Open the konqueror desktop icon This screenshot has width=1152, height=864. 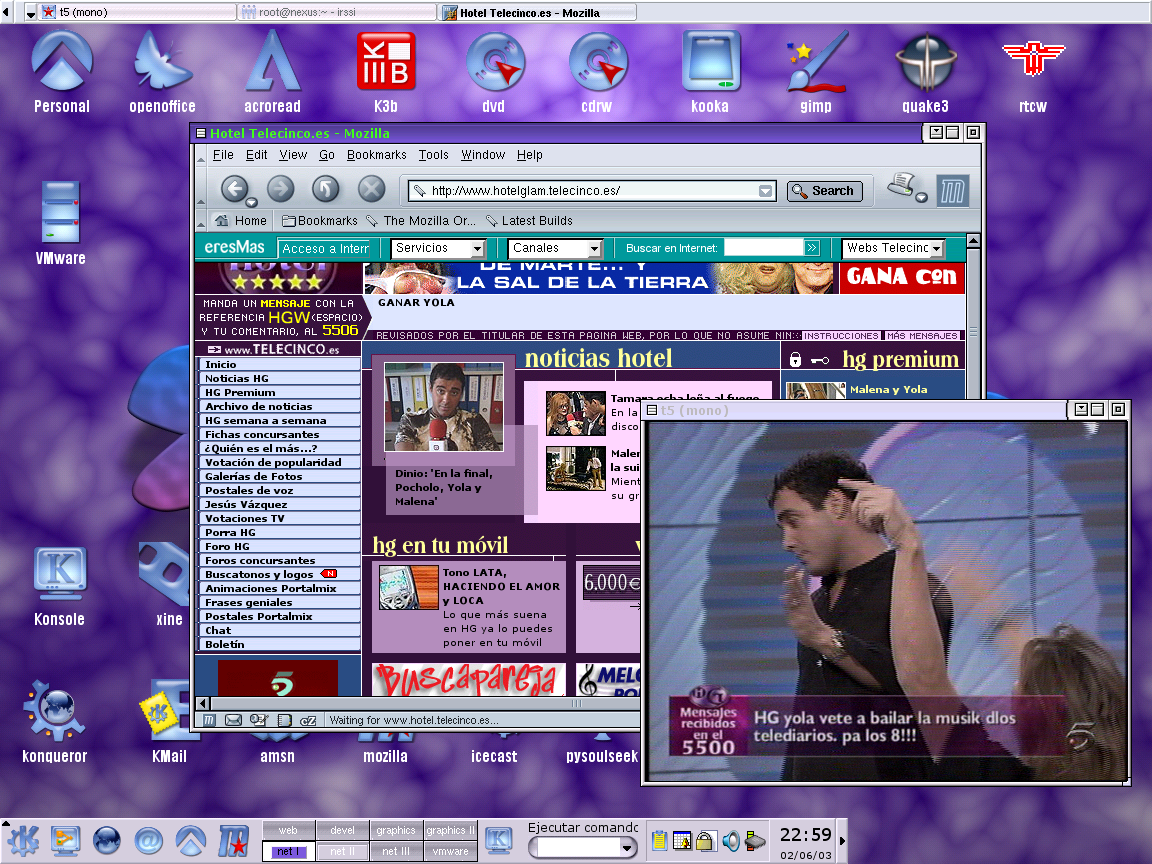coord(54,723)
